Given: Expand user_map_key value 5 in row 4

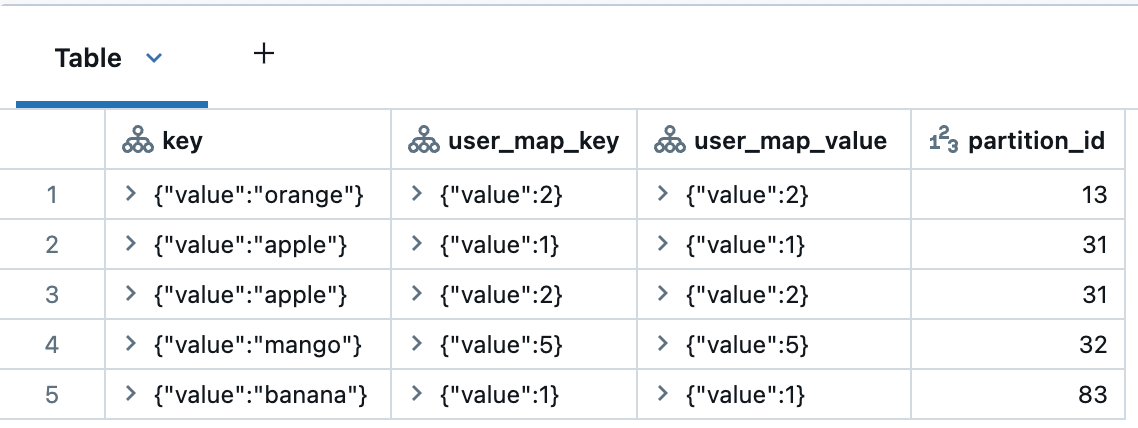Looking at the screenshot, I should pos(417,345).
